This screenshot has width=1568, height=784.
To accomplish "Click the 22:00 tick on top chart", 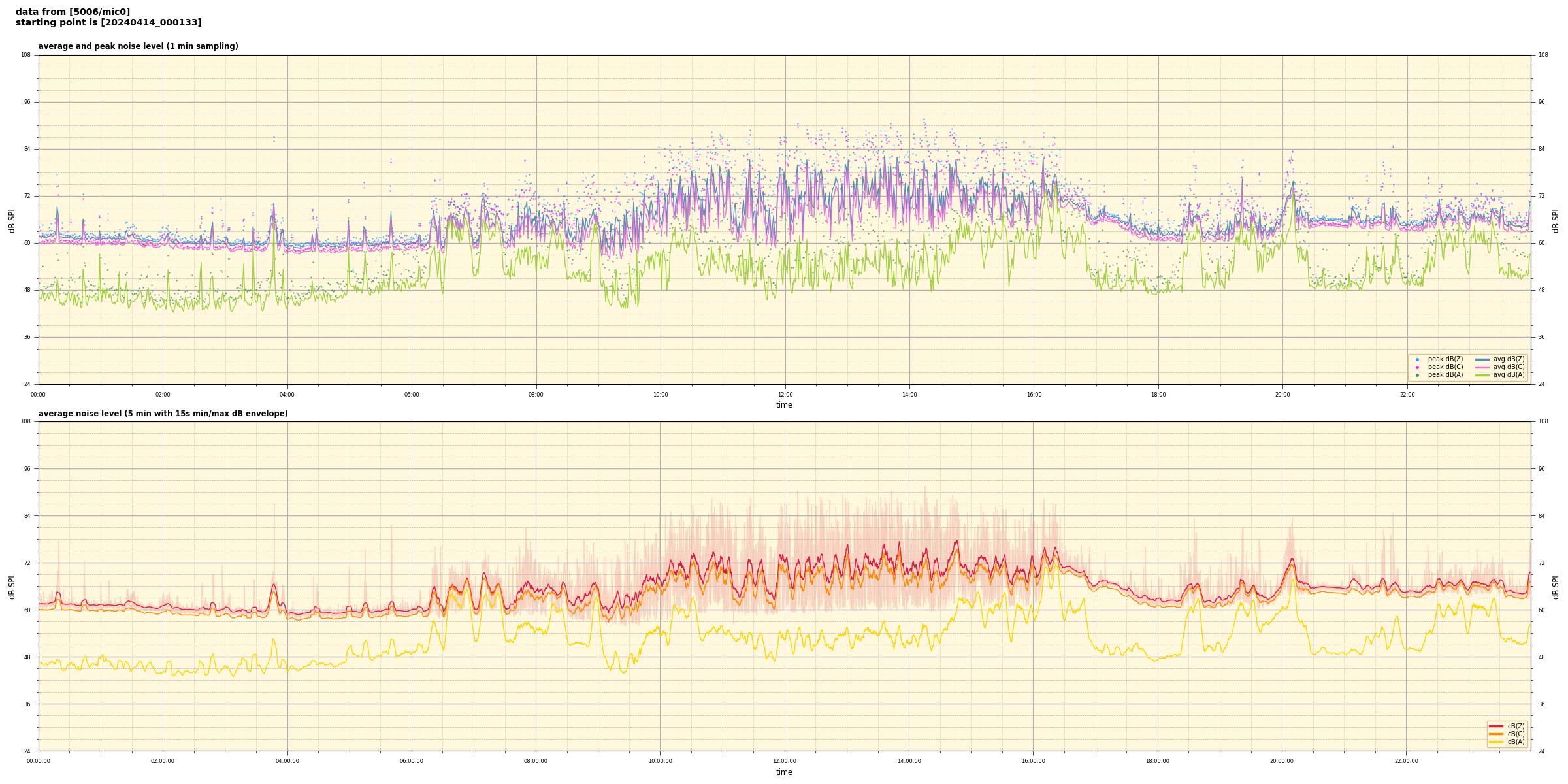I will [1407, 395].
